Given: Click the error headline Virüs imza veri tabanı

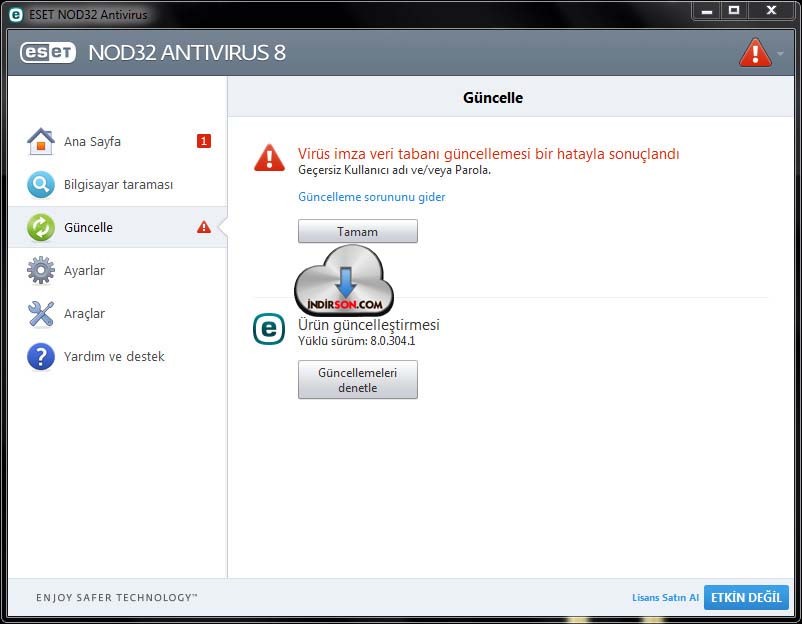Looking at the screenshot, I should pyautogui.click(x=488, y=154).
